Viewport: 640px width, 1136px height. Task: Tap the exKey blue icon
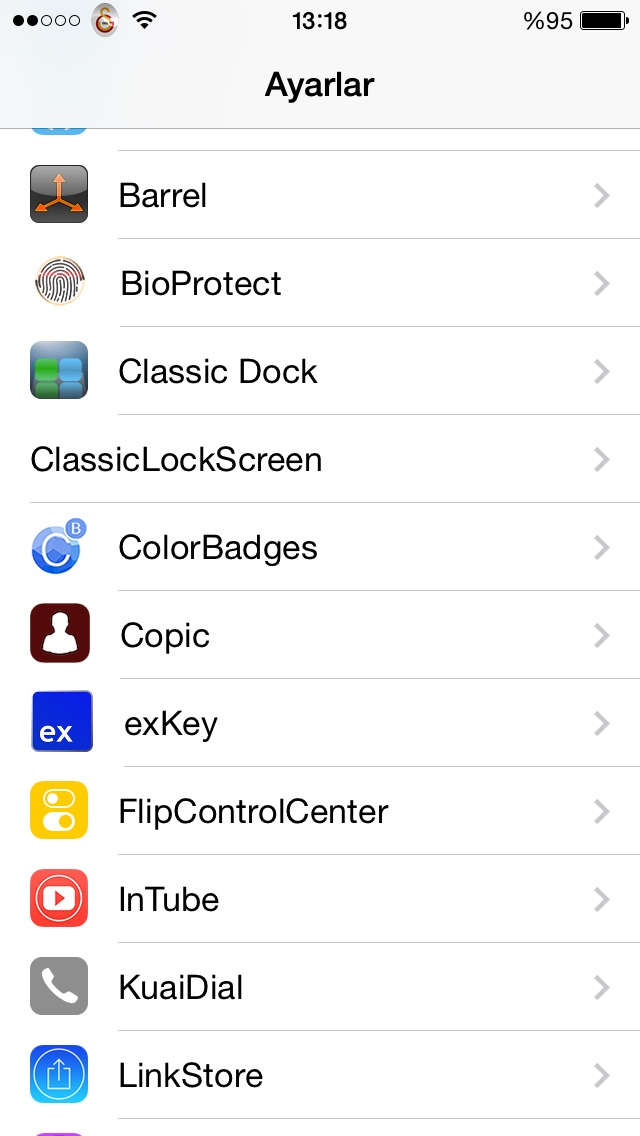(62, 721)
